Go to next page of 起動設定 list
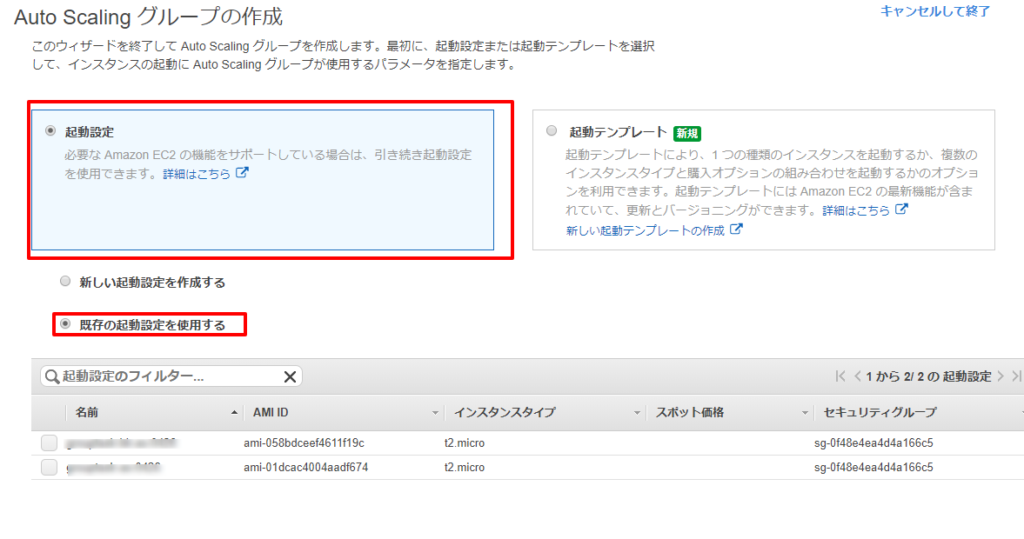1024x539 pixels. coord(1001,377)
